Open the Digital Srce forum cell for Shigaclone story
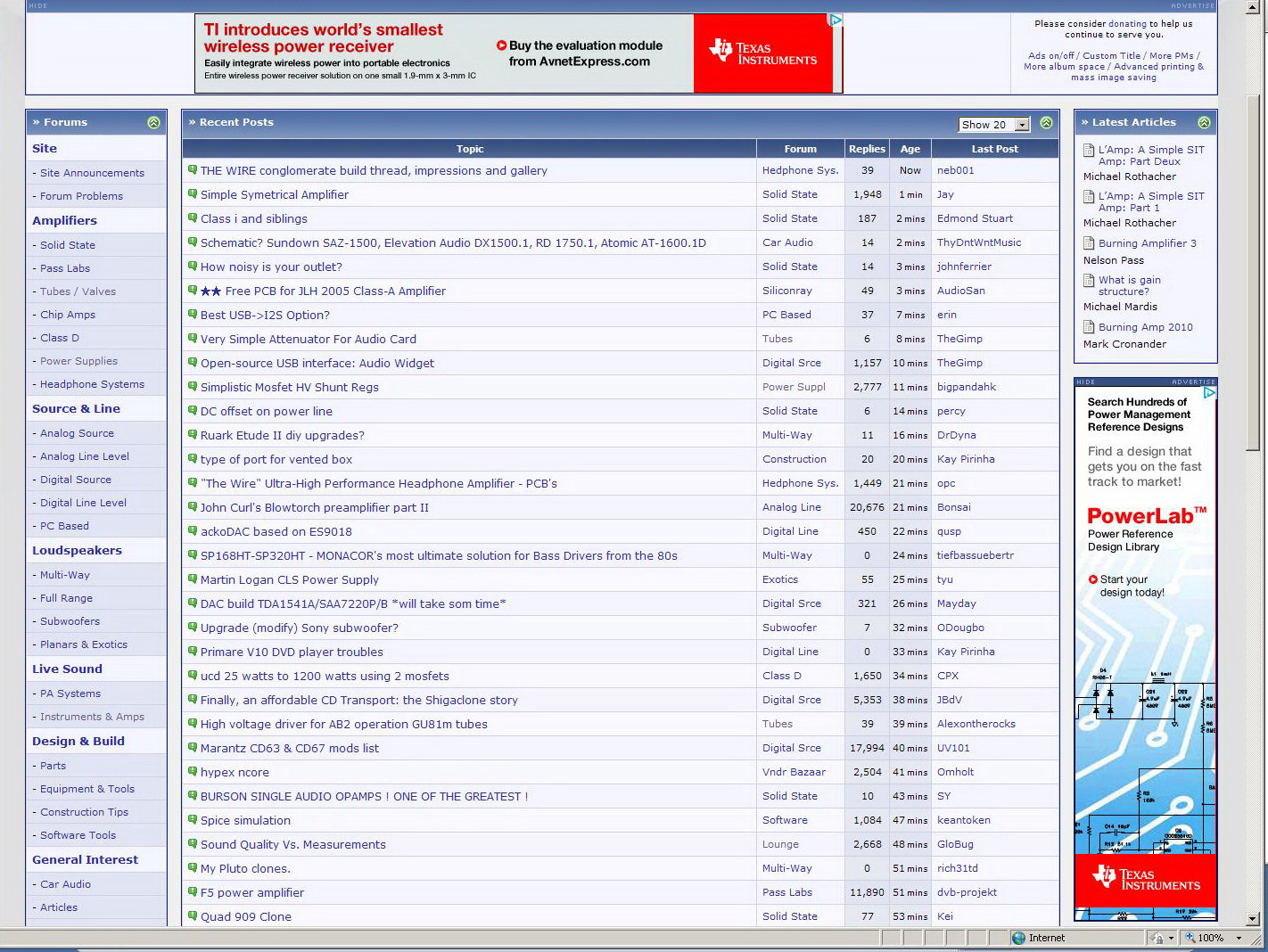The height and width of the screenshot is (952, 1268). tap(792, 700)
